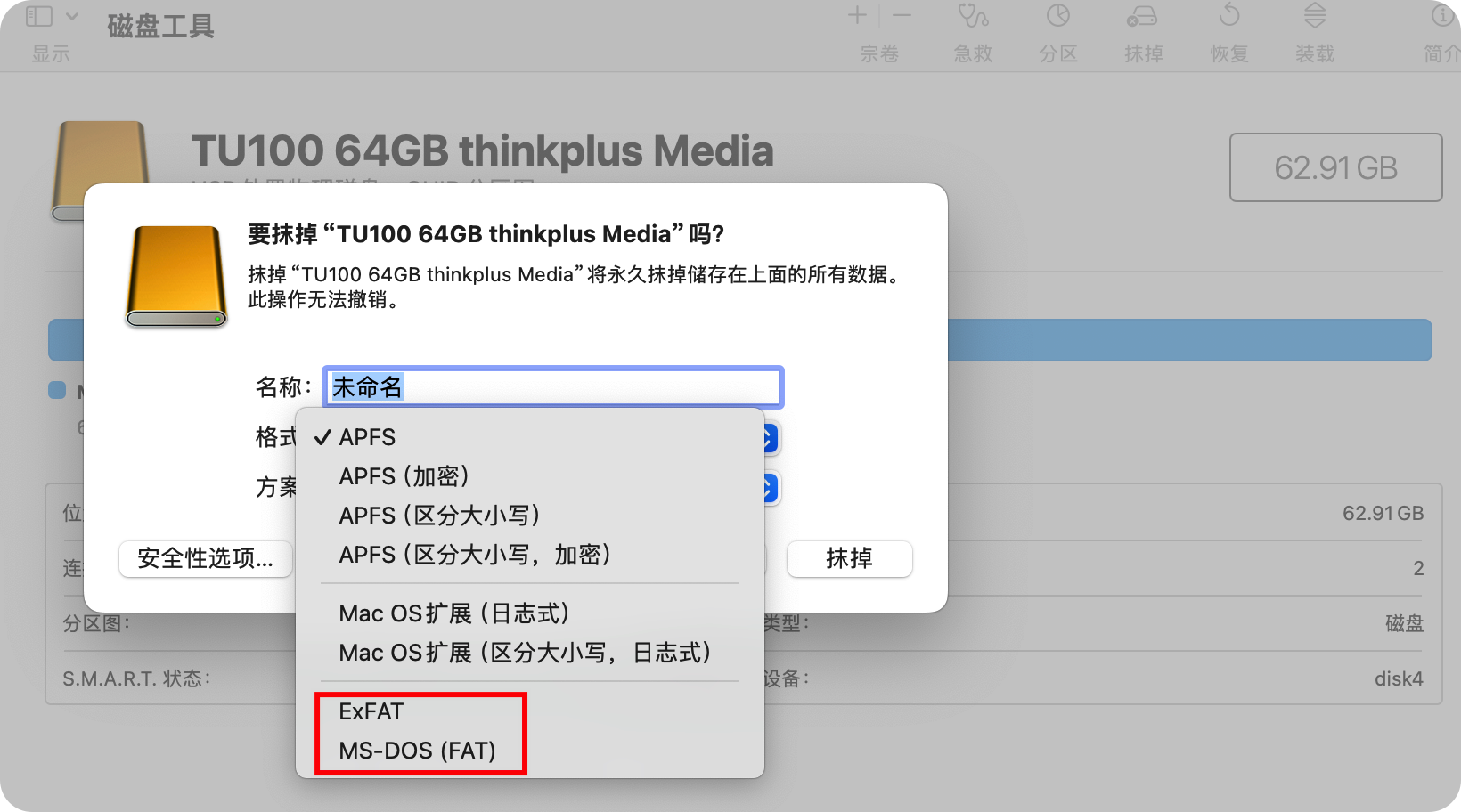
Task: Open the sidebar display (显示) icon
Action: click(40, 16)
